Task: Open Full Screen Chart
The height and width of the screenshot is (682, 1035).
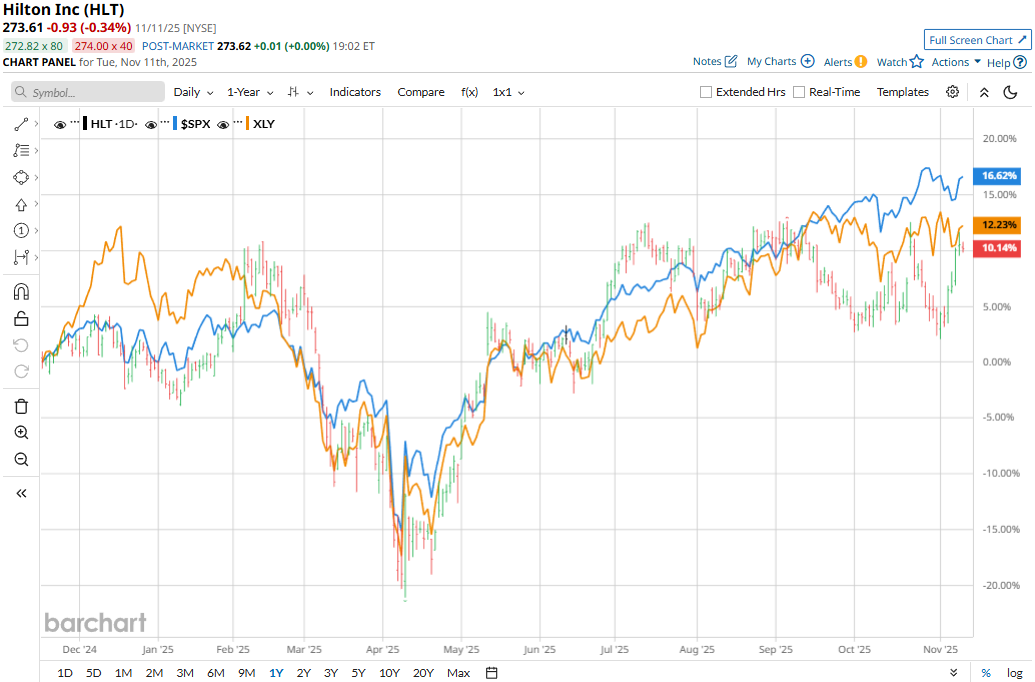Action: (977, 40)
